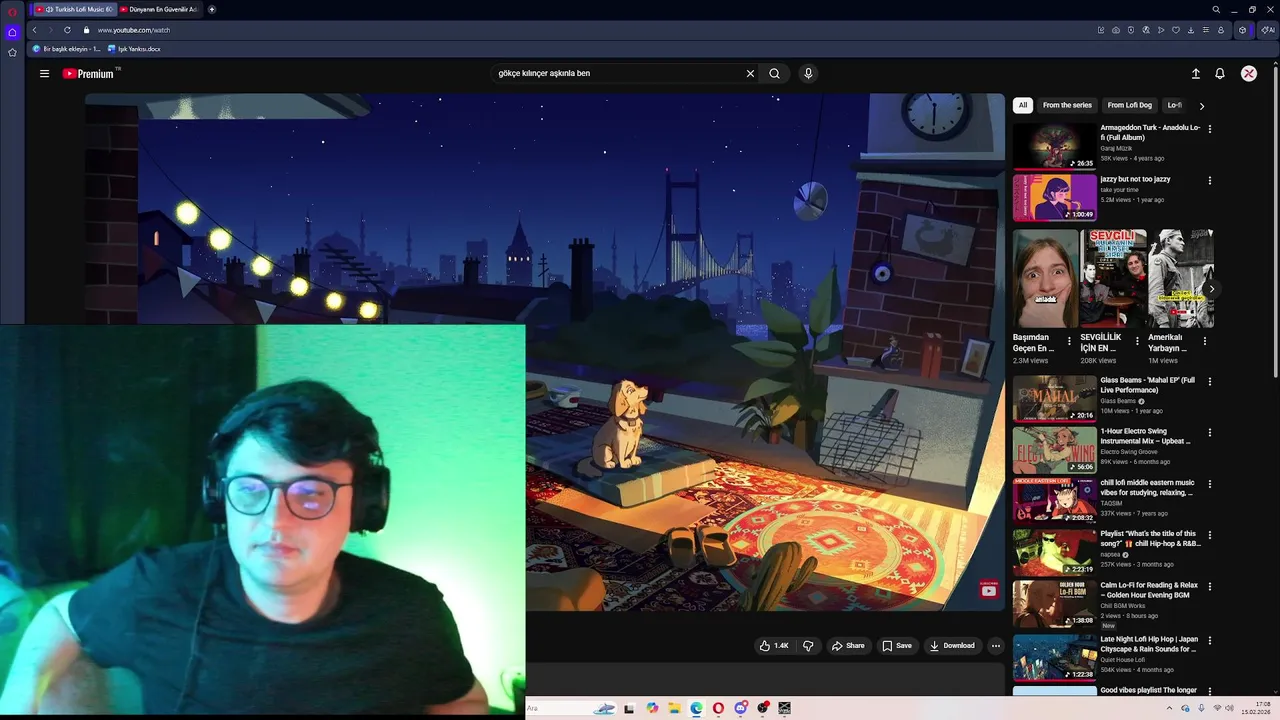Switch to the 'Dünyanın En Güvenilir' tab
The width and height of the screenshot is (1280, 720).
coord(160,9)
